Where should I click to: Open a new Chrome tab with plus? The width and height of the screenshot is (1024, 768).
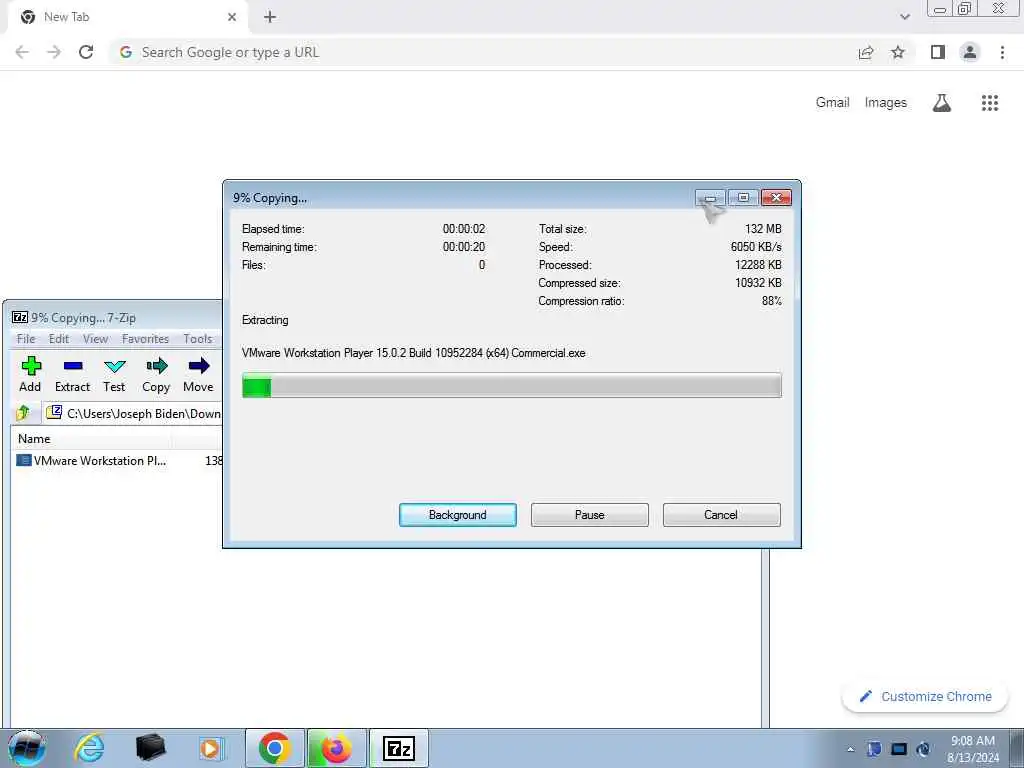[x=270, y=17]
